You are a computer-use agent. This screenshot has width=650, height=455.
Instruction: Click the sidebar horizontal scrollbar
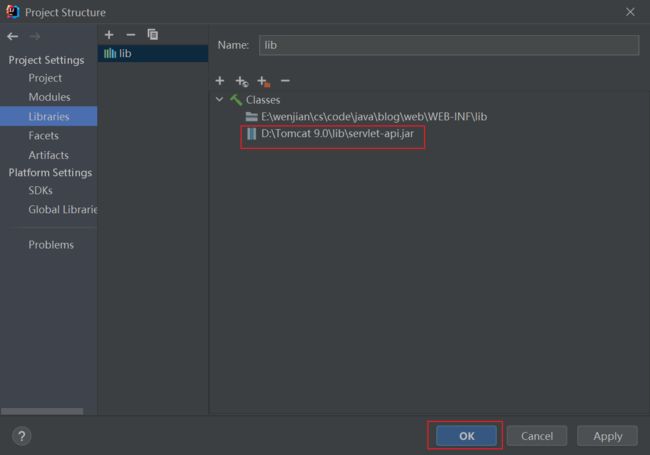tap(42, 411)
